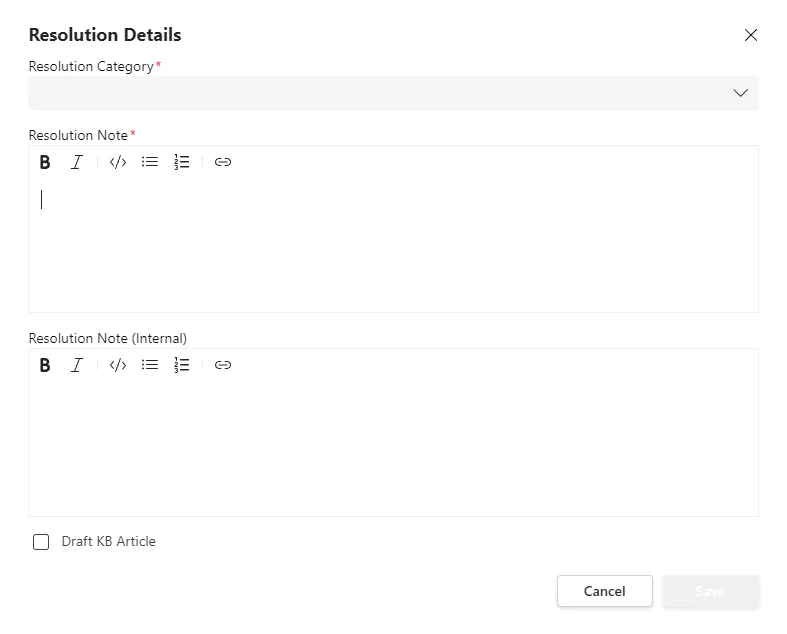Insert link in Resolution Note editor
Image resolution: width=787 pixels, height=634 pixels.
pos(223,162)
